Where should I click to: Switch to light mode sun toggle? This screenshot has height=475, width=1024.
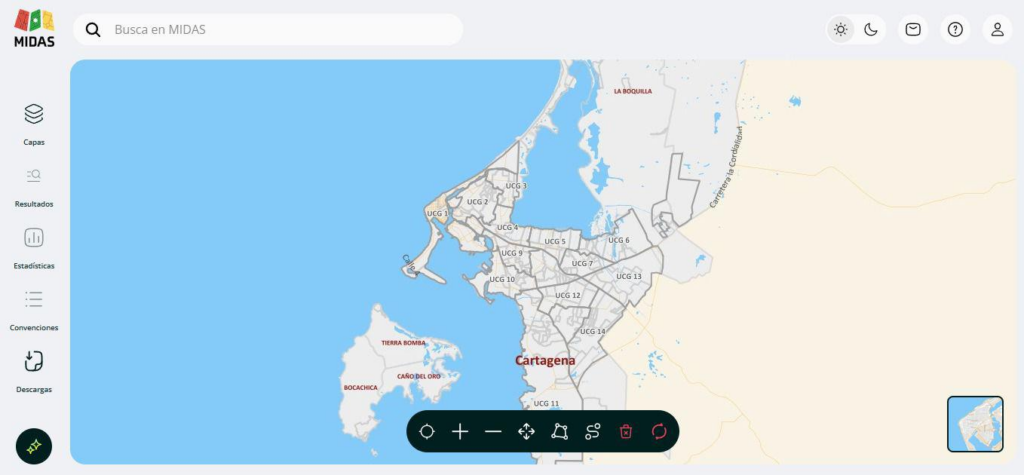(841, 29)
